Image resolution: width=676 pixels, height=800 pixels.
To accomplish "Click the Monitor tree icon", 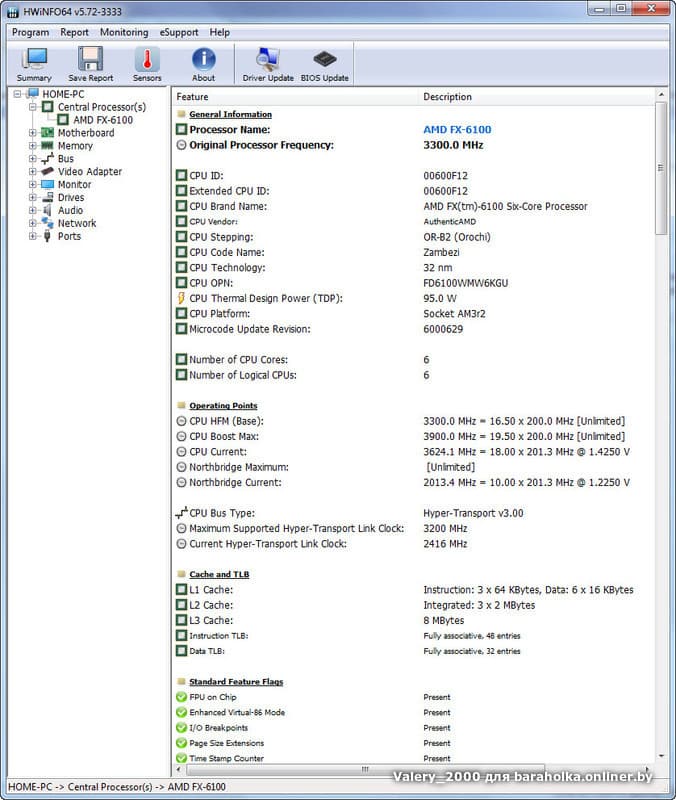I will coord(47,184).
